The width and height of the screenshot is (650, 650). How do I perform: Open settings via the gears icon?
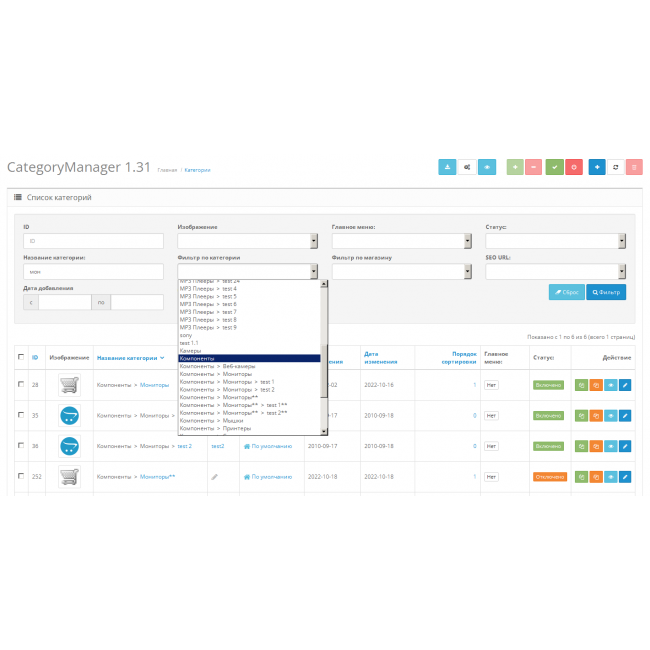tap(467, 168)
